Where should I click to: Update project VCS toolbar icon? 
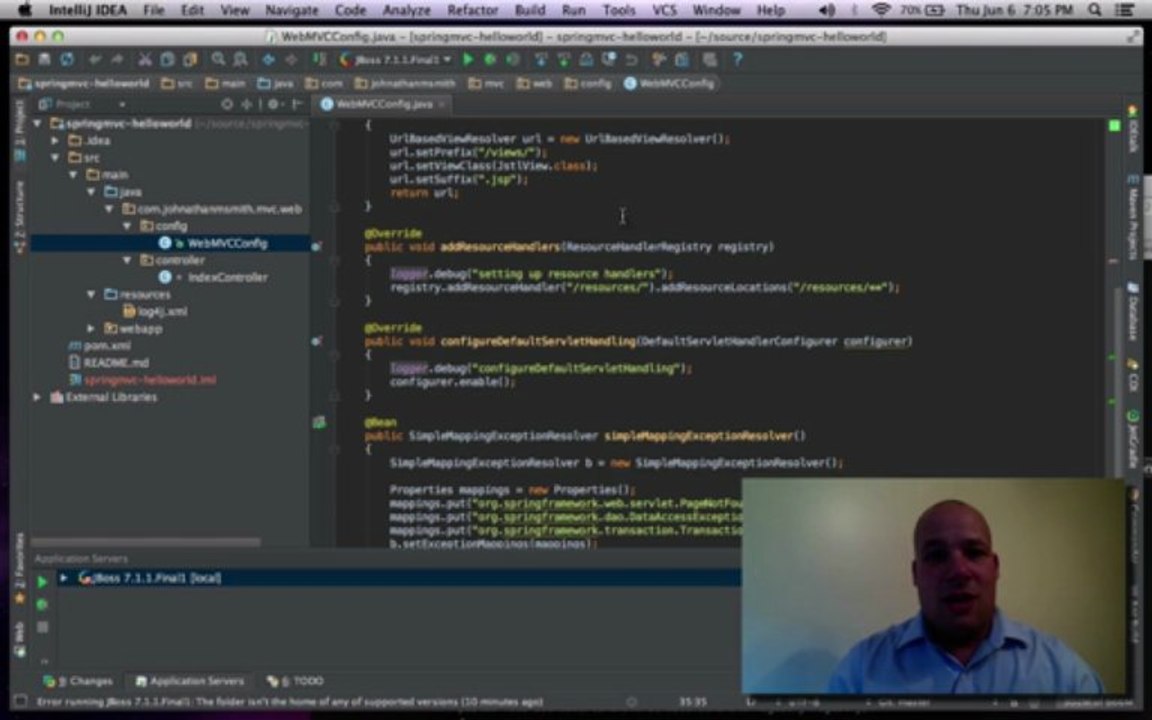pos(541,60)
